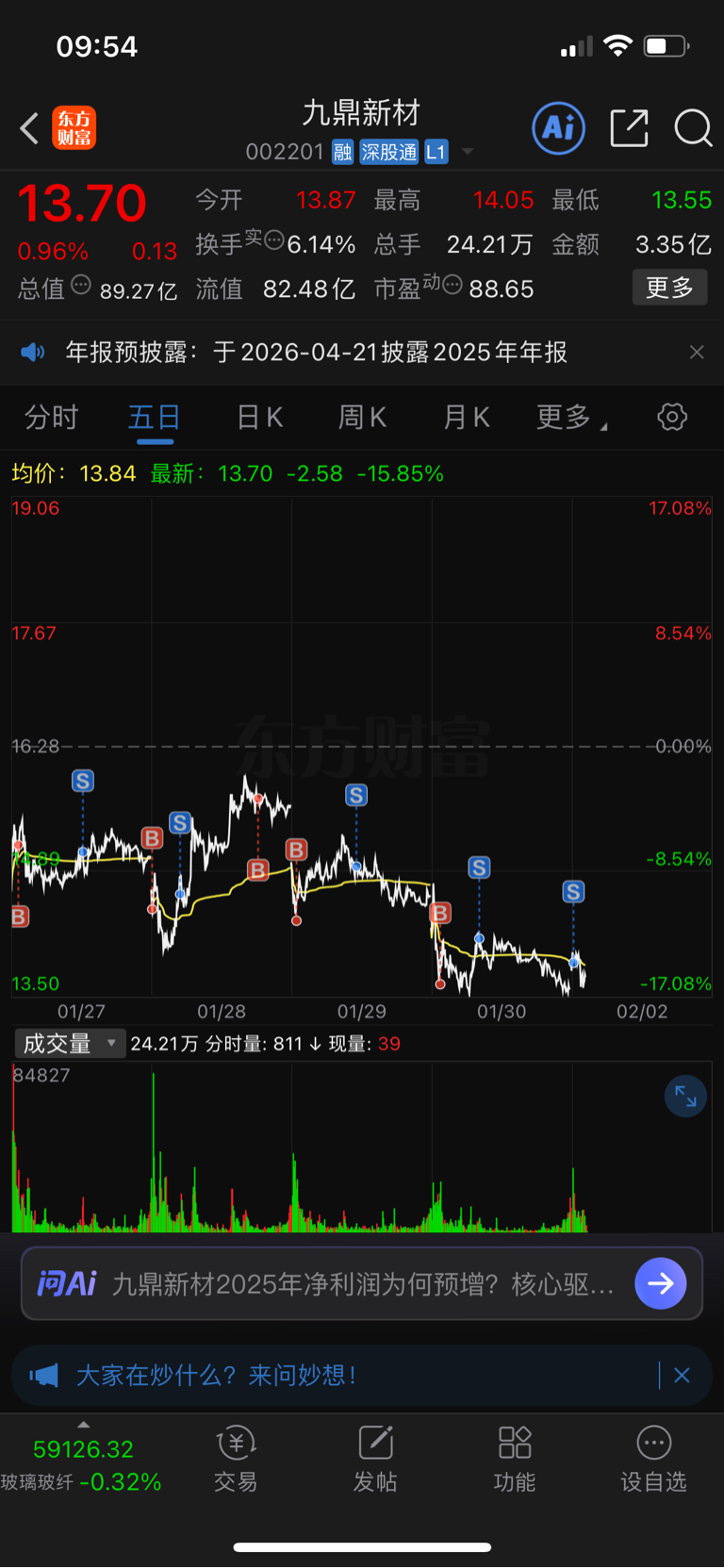Dismiss the 年报预披露 notice

(697, 353)
